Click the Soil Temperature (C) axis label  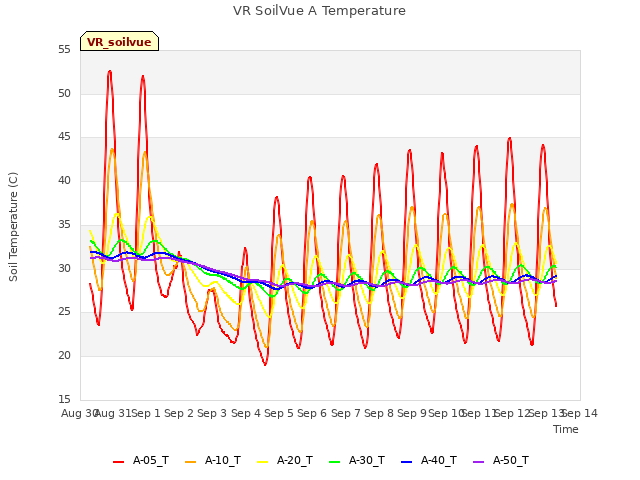click(13, 227)
